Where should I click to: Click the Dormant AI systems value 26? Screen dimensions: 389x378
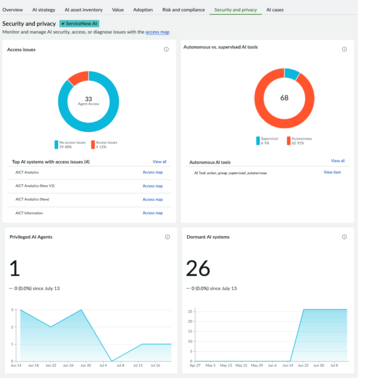pos(198,269)
